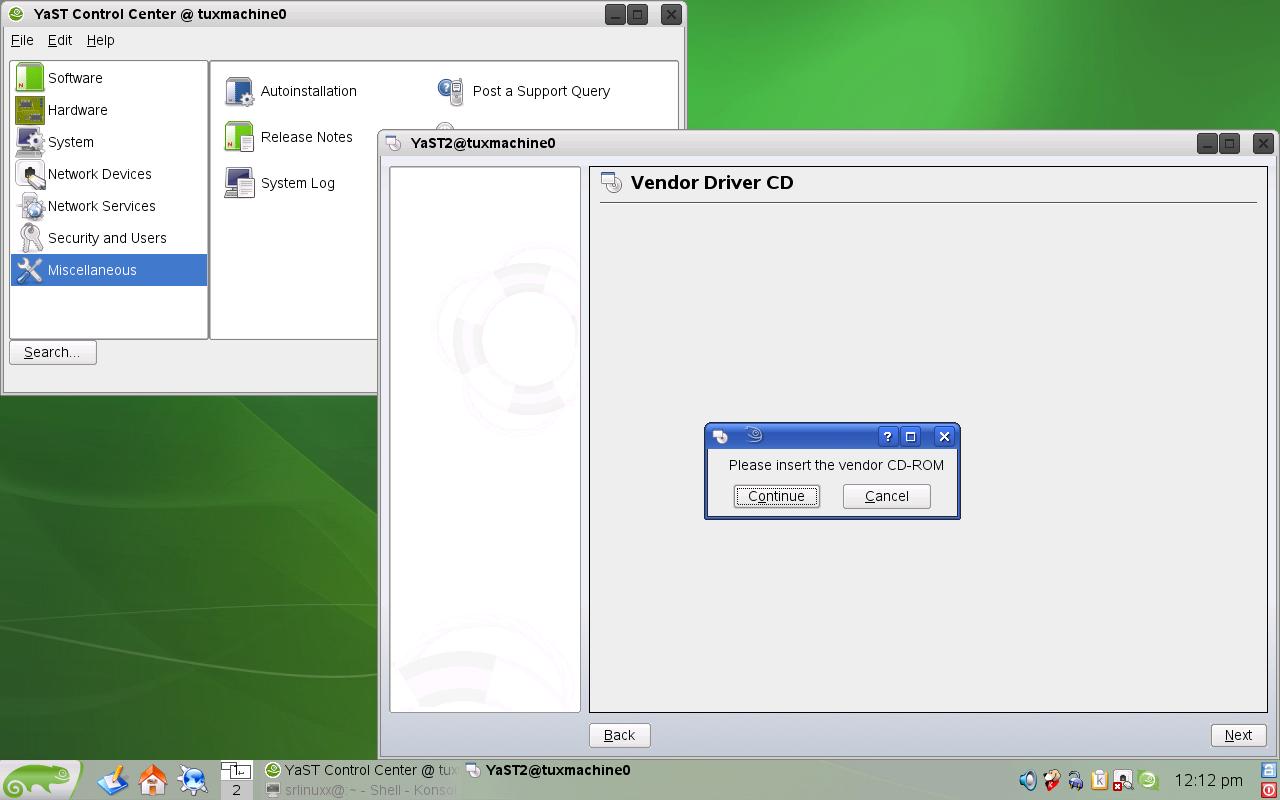Open the File menu
This screenshot has width=1280, height=800.
[x=22, y=40]
